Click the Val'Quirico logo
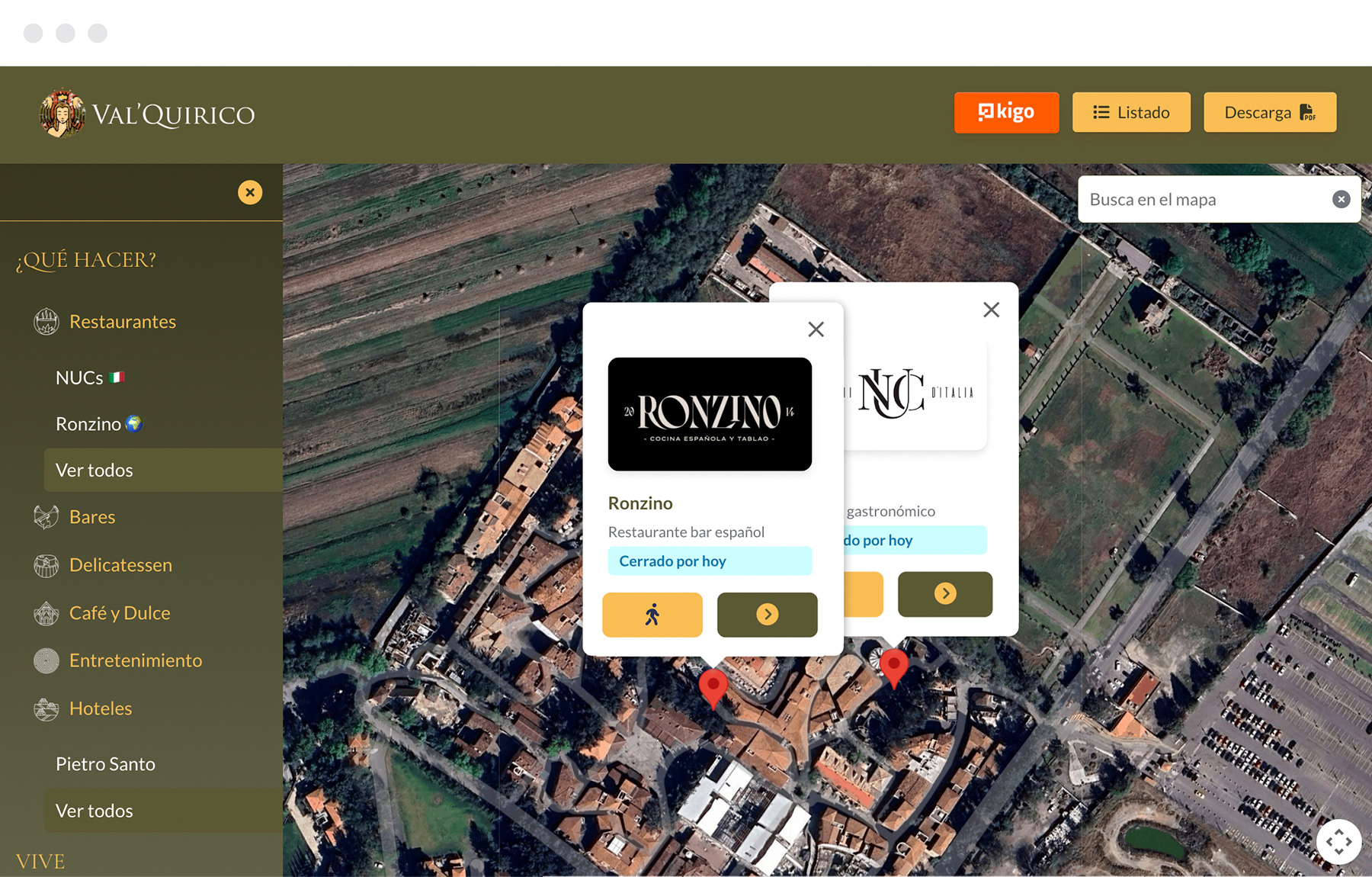The width and height of the screenshot is (1372, 877). tap(146, 114)
